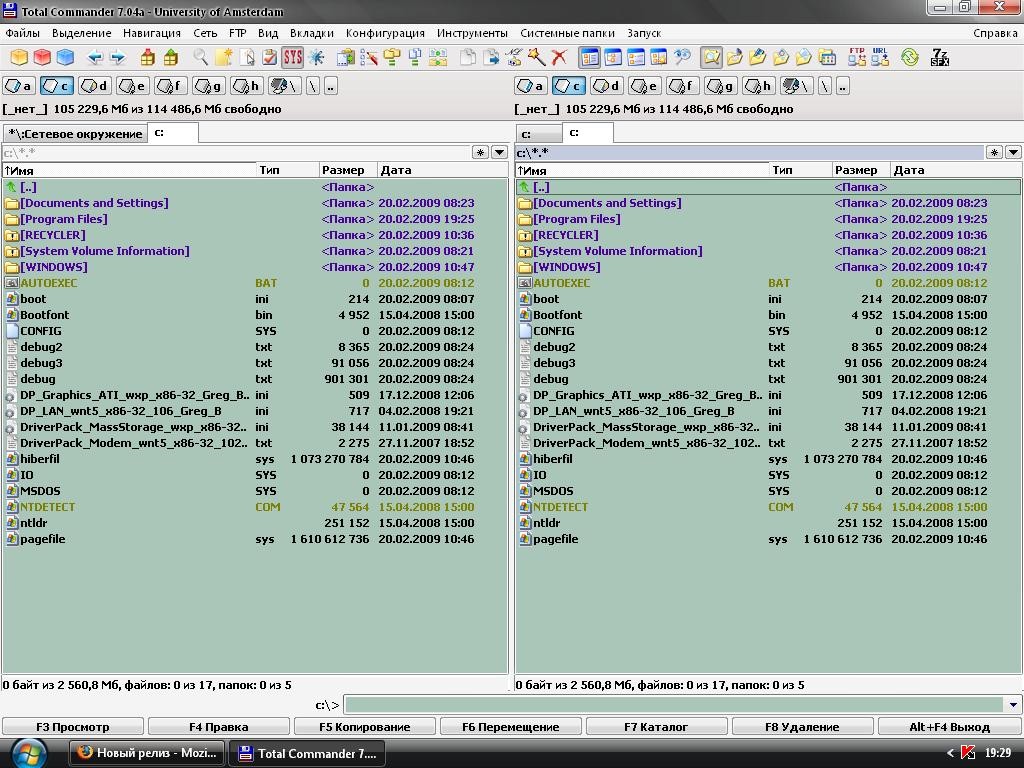Switch right panel to drive f
Screen dimensions: 1024x768
click(682, 86)
